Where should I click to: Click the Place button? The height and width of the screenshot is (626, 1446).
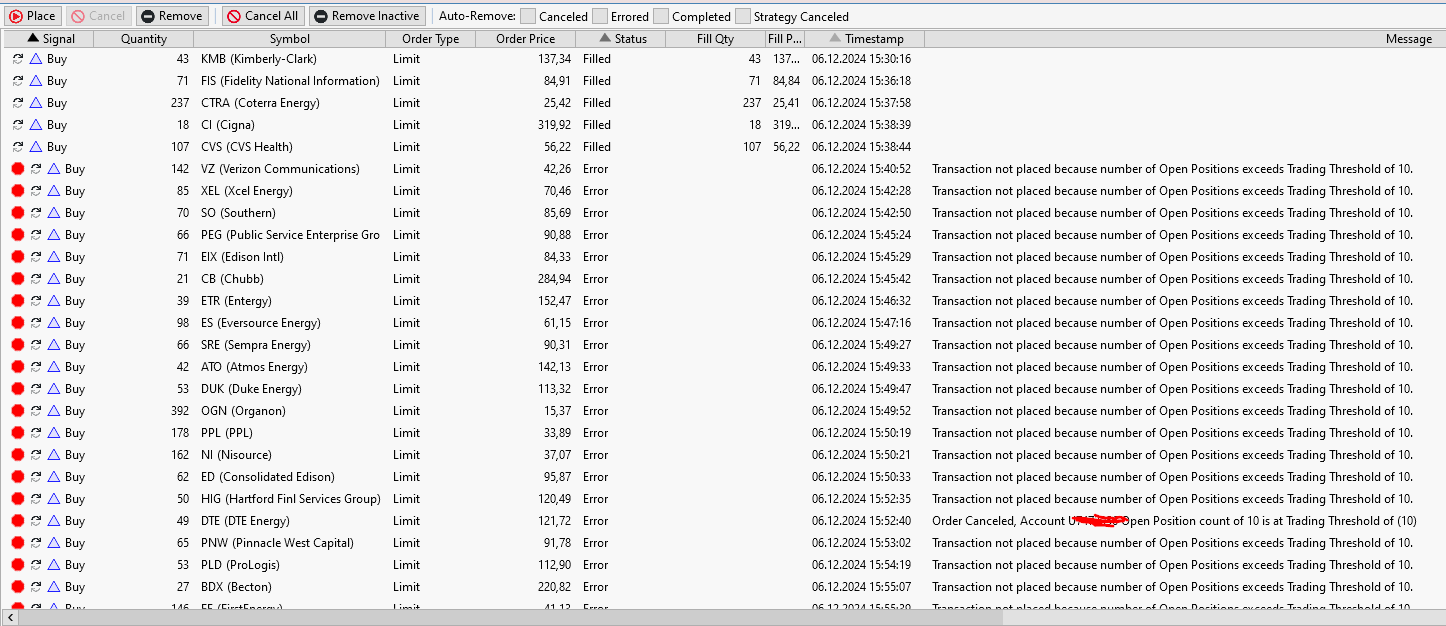(33, 16)
